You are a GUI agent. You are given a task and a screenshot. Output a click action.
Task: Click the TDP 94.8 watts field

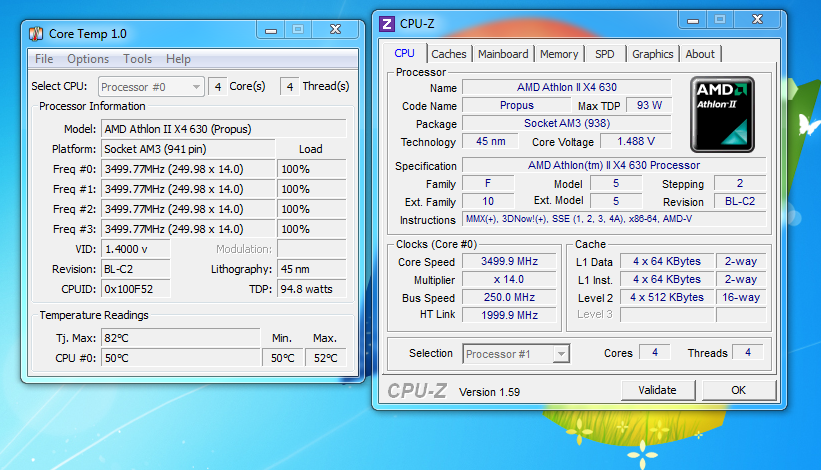[312, 289]
